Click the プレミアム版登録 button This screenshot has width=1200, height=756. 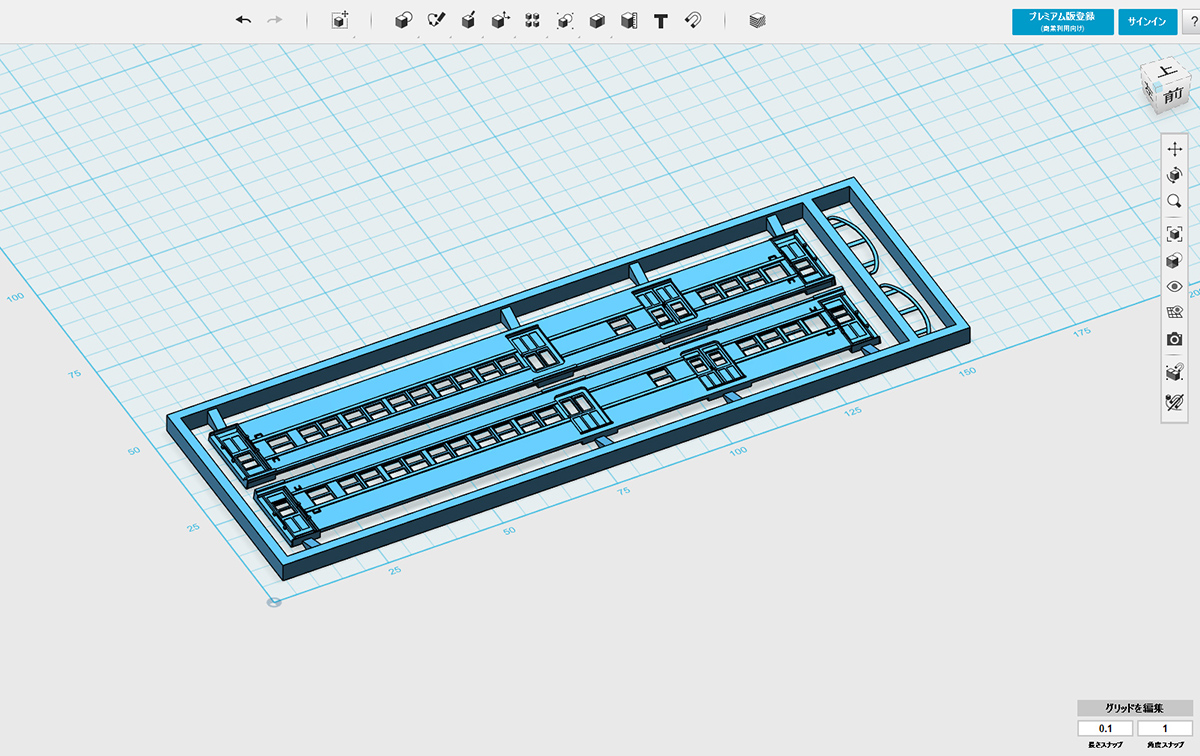pyautogui.click(x=1062, y=22)
